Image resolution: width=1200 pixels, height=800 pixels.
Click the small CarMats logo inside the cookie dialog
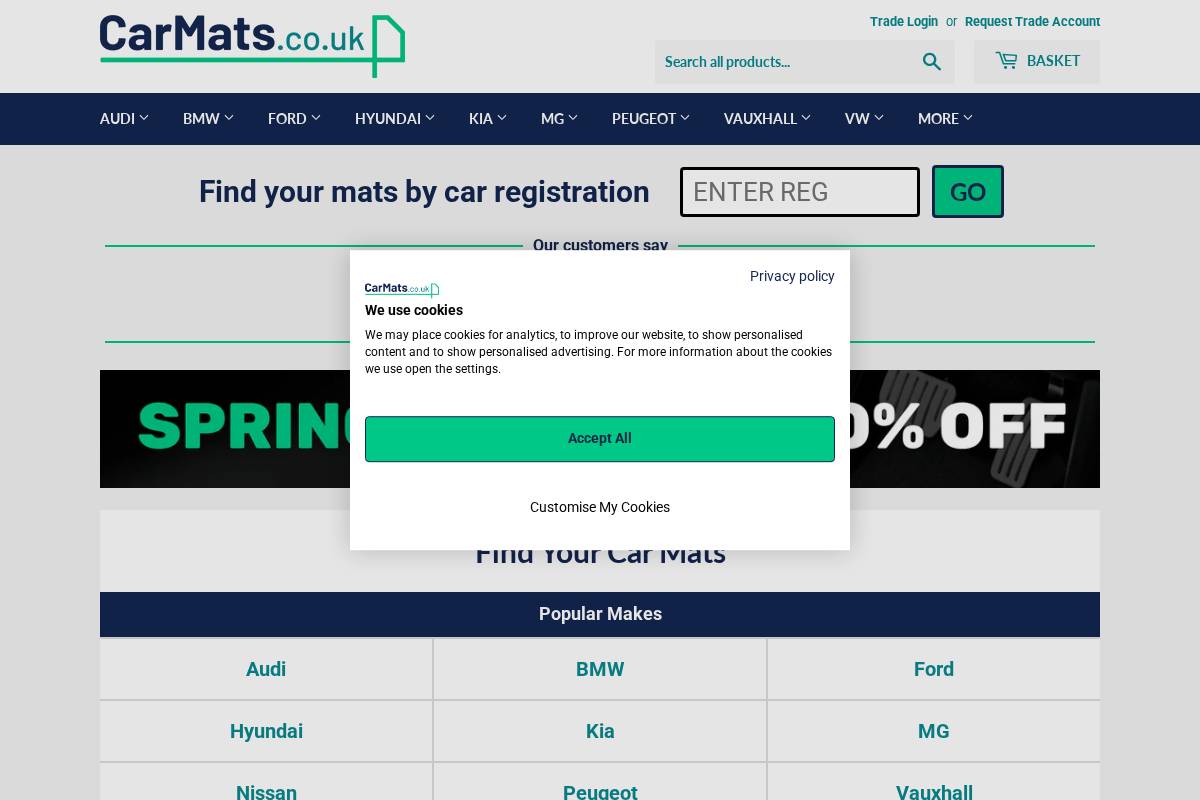pyautogui.click(x=402, y=290)
